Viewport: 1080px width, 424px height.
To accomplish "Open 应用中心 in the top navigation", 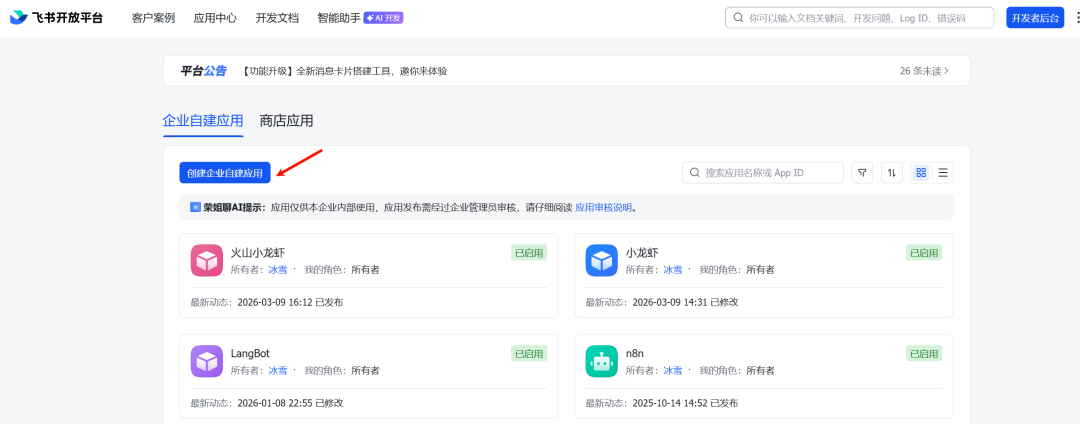I will pos(215,18).
